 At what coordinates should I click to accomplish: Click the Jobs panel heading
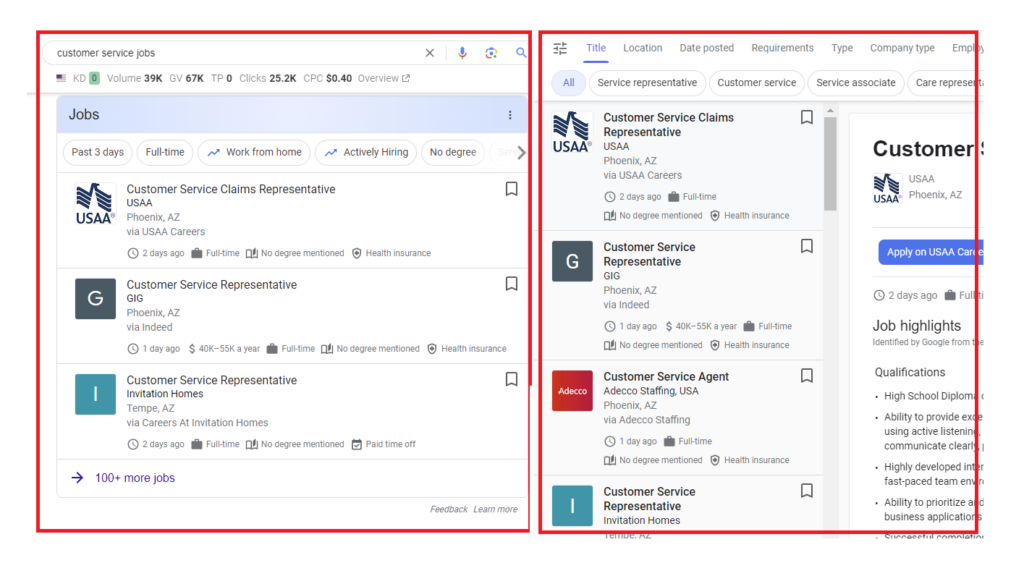[84, 115]
